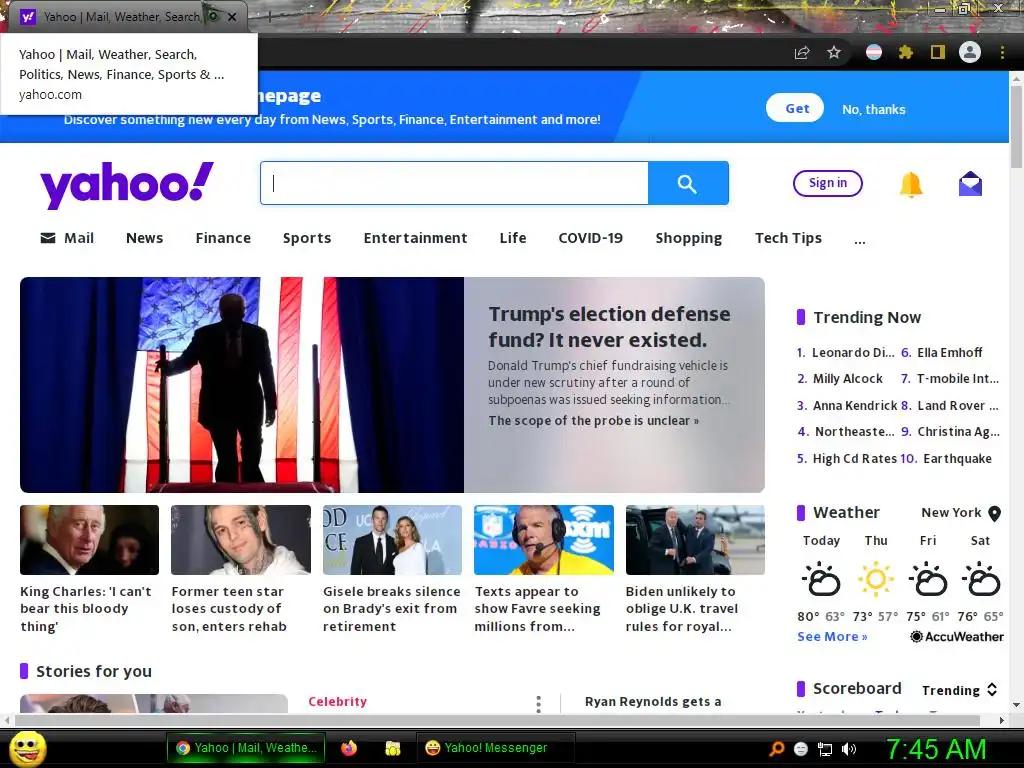Click the round smiley tray icon

pyautogui.click(x=801, y=749)
